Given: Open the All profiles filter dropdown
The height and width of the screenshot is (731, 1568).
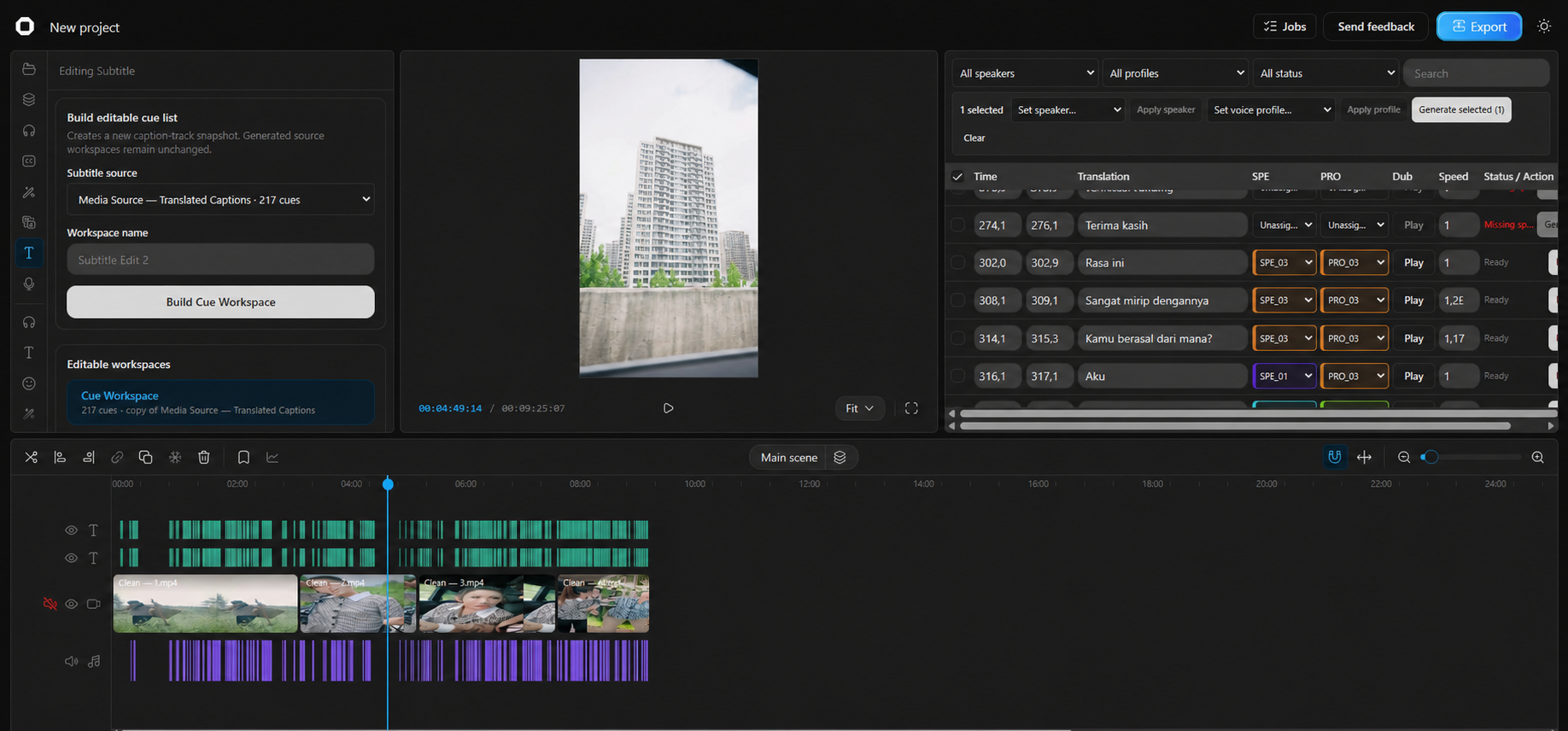Looking at the screenshot, I should point(1175,73).
